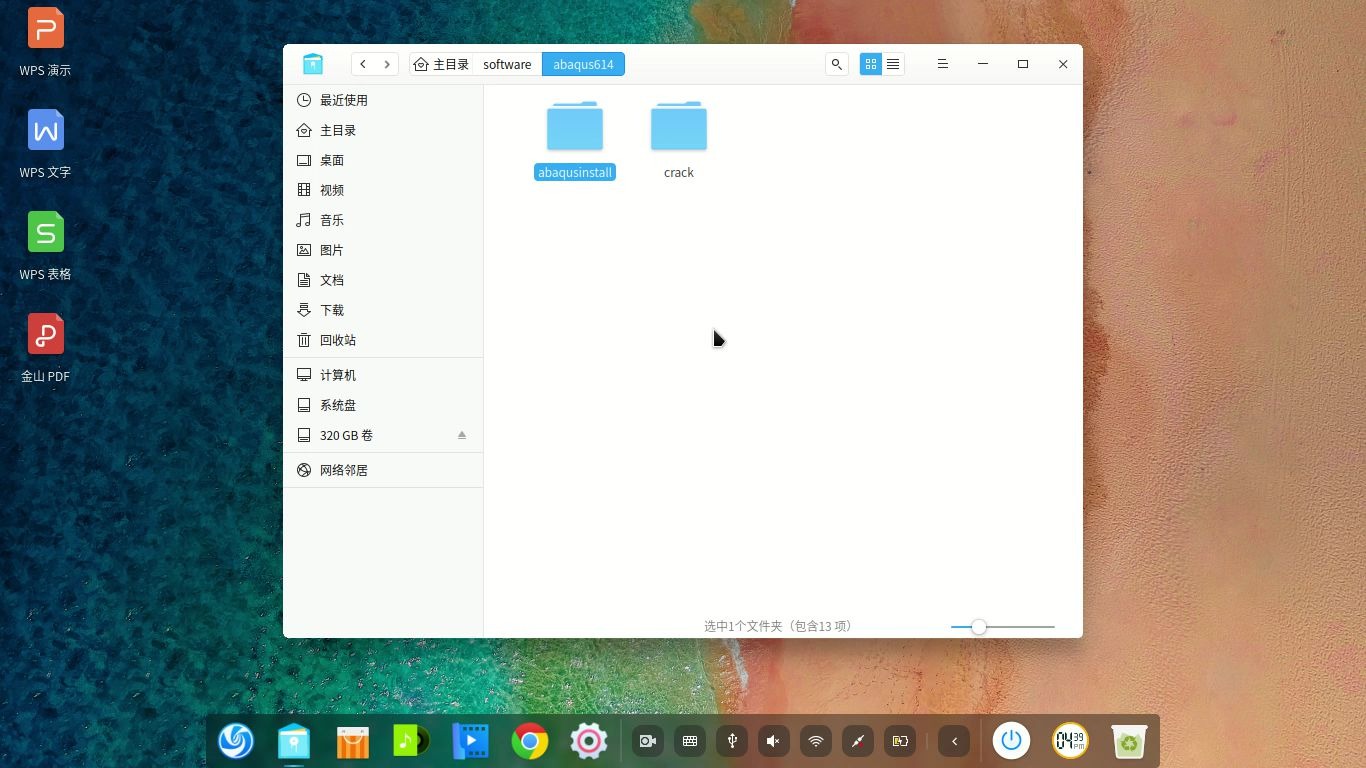Image resolution: width=1366 pixels, height=768 pixels.
Task: Switch to icon grid view
Action: (871, 64)
